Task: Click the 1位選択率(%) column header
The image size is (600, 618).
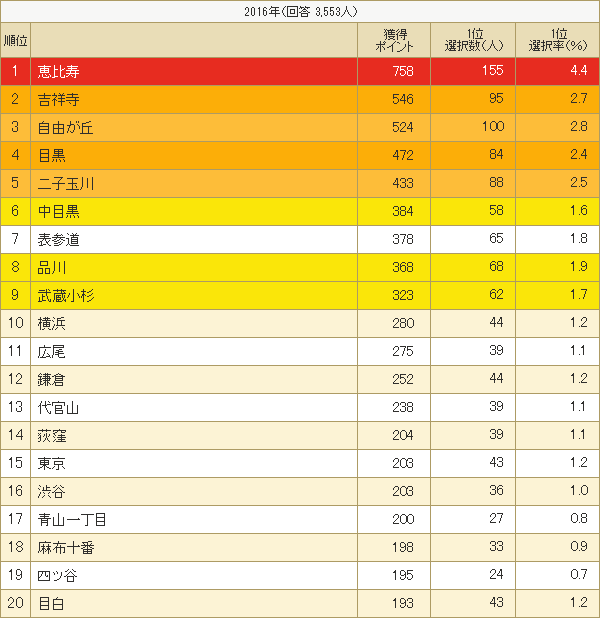Action: (x=557, y=40)
